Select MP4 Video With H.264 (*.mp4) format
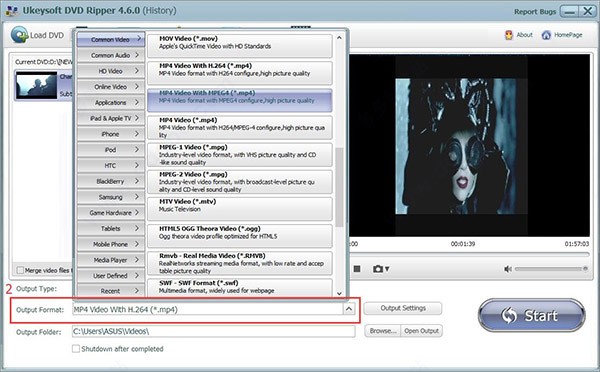 click(240, 73)
